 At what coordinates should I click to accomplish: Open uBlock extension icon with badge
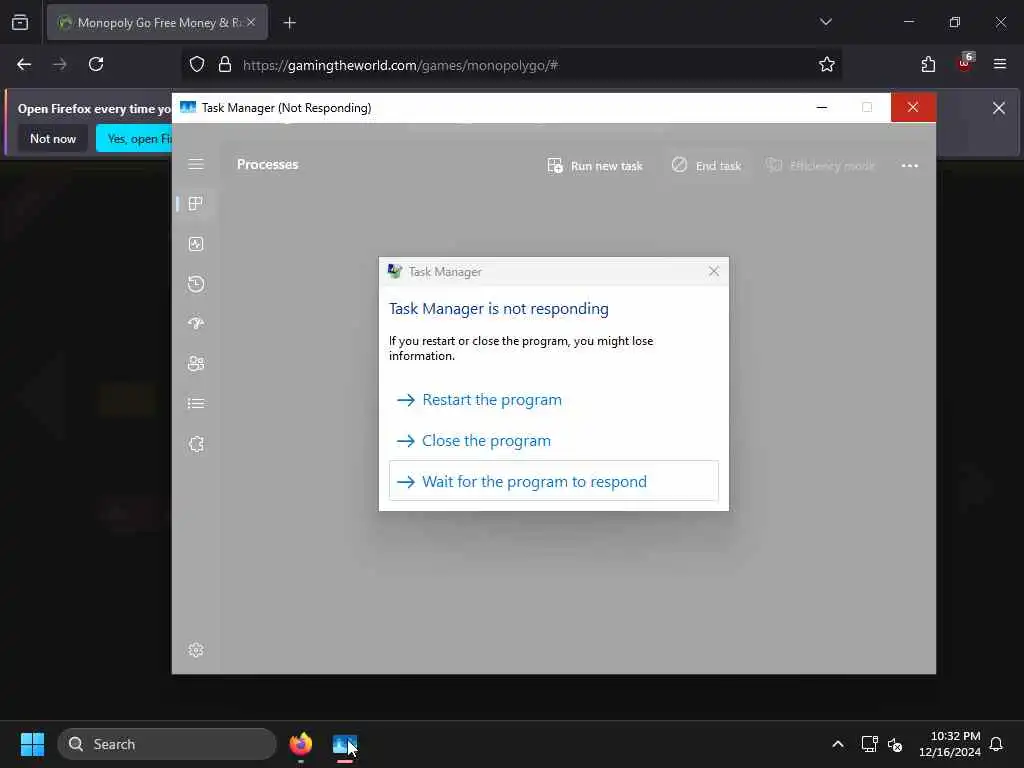click(x=965, y=63)
